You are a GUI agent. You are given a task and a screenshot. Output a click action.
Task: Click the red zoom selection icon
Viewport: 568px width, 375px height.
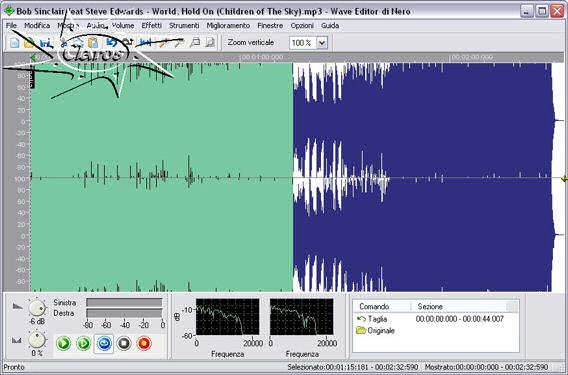pos(195,43)
